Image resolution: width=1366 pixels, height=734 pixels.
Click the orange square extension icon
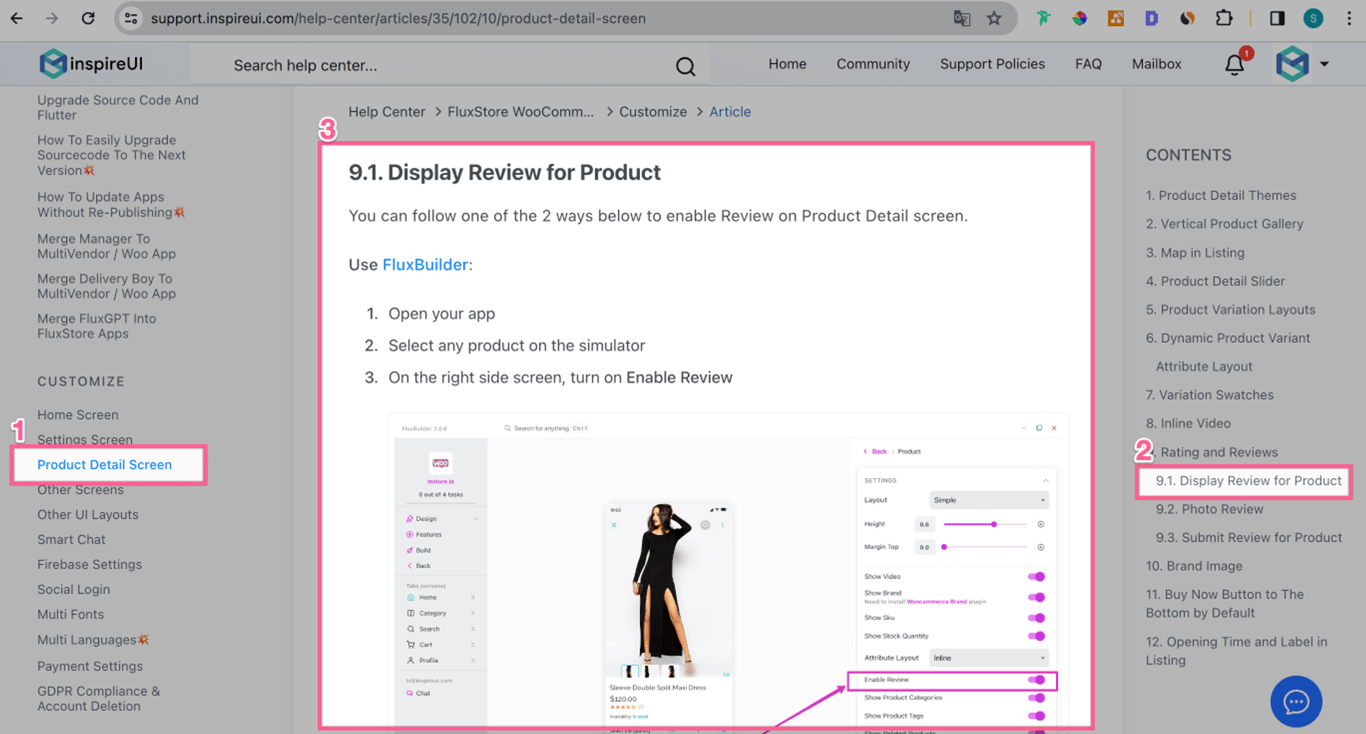(x=1116, y=18)
